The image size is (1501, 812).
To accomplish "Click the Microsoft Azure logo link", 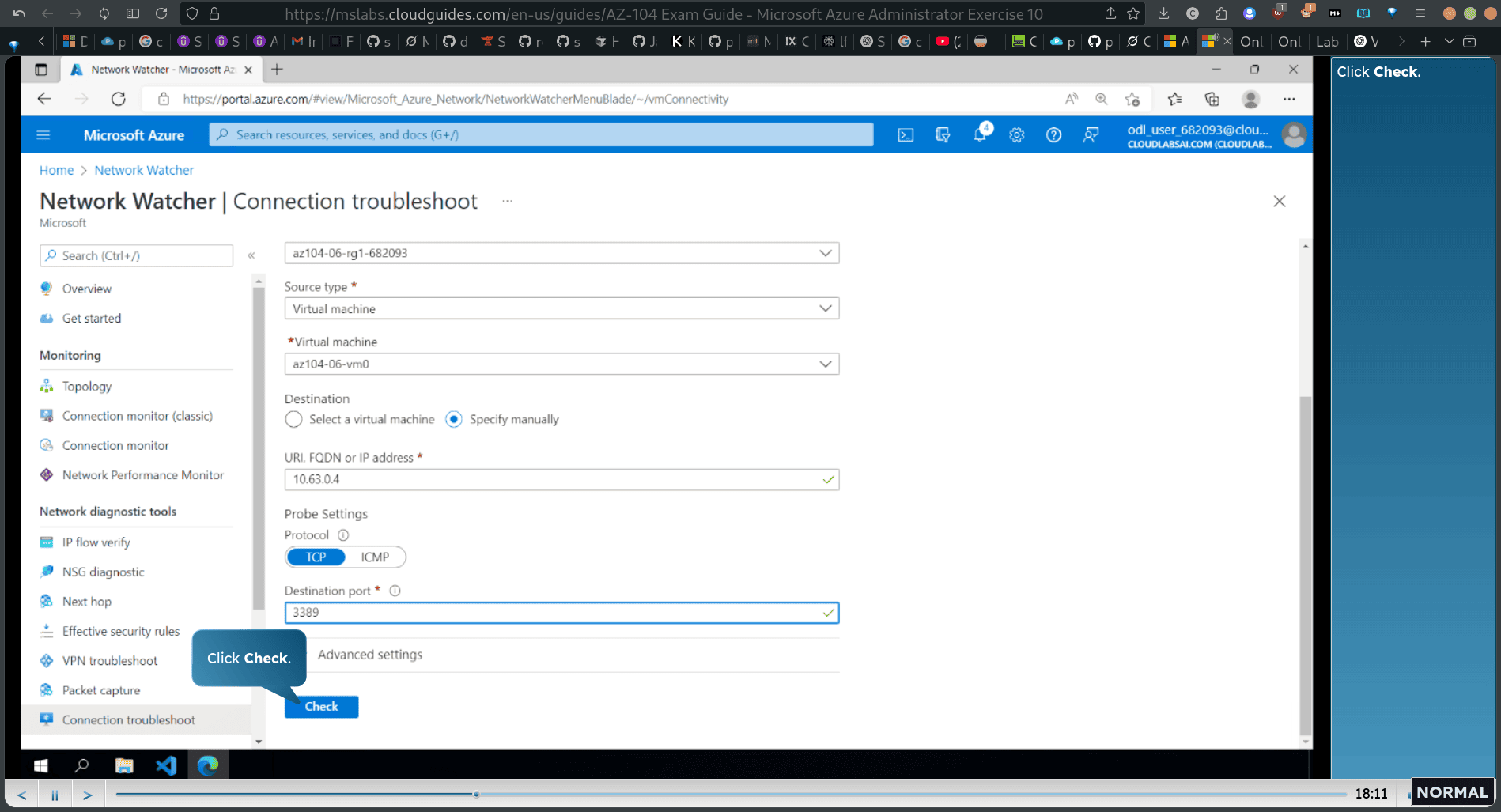I will pos(134,135).
